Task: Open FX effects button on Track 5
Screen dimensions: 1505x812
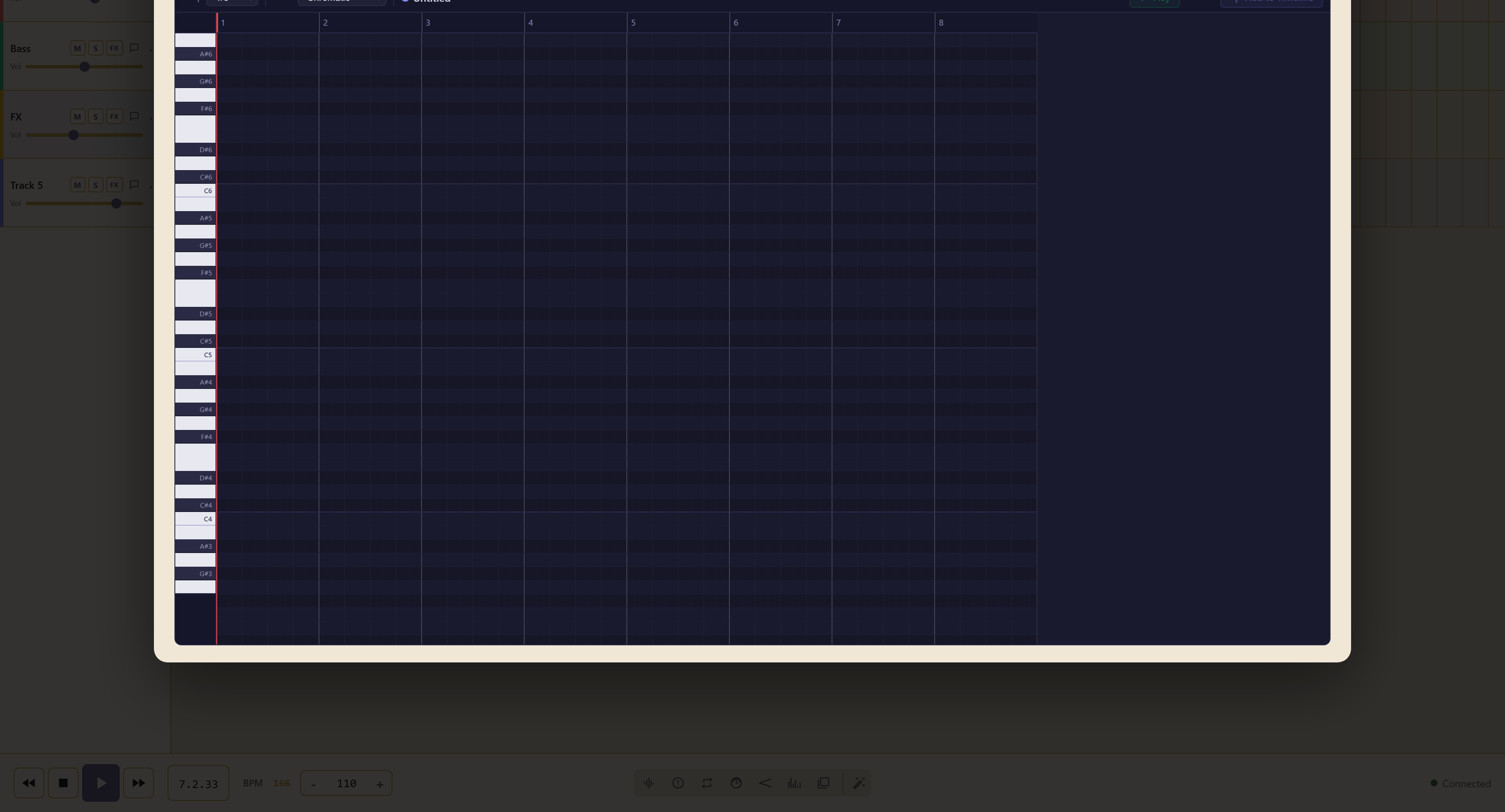Action: (115, 185)
